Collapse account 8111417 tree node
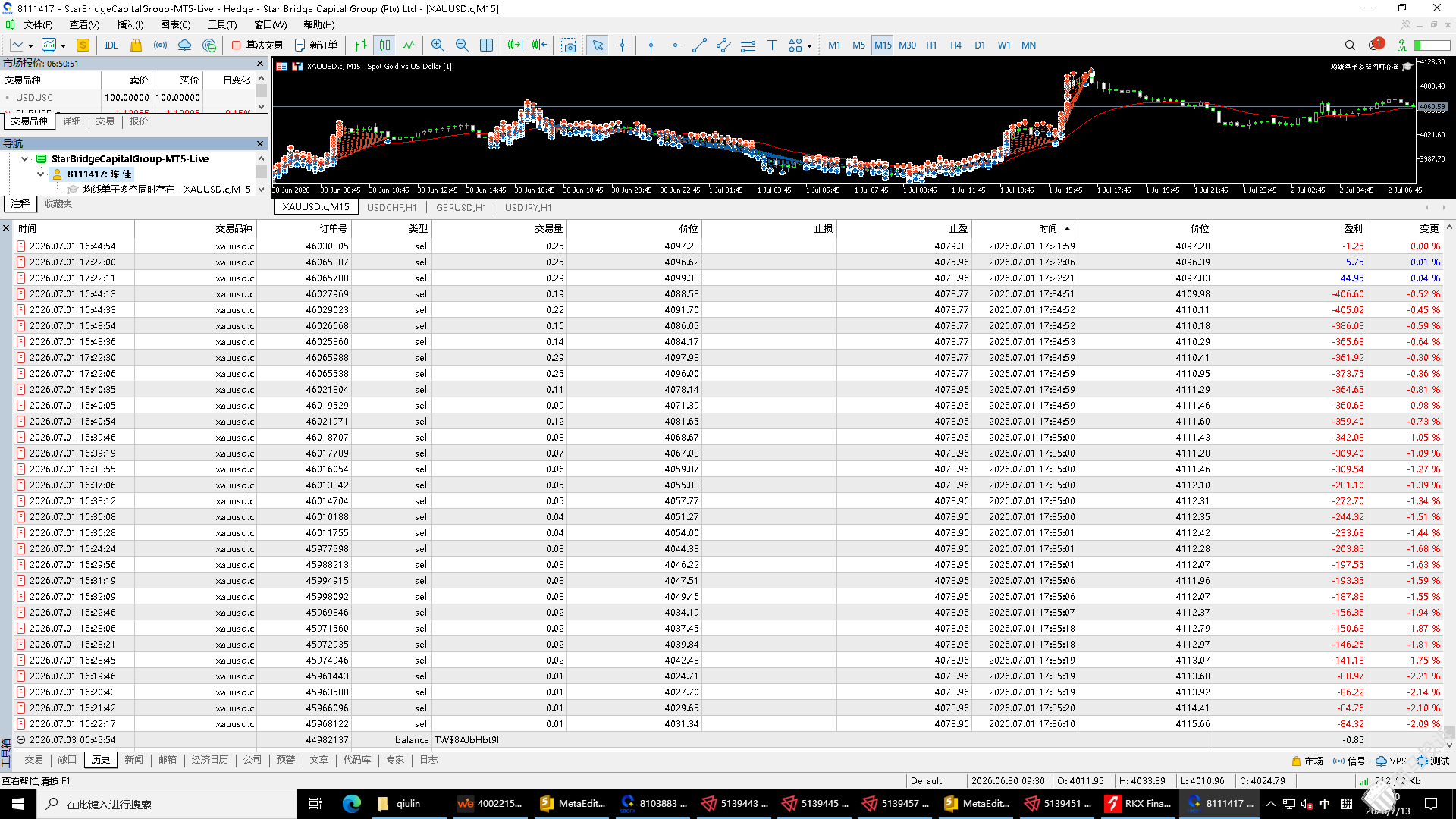This screenshot has width=1456, height=819. 41,174
